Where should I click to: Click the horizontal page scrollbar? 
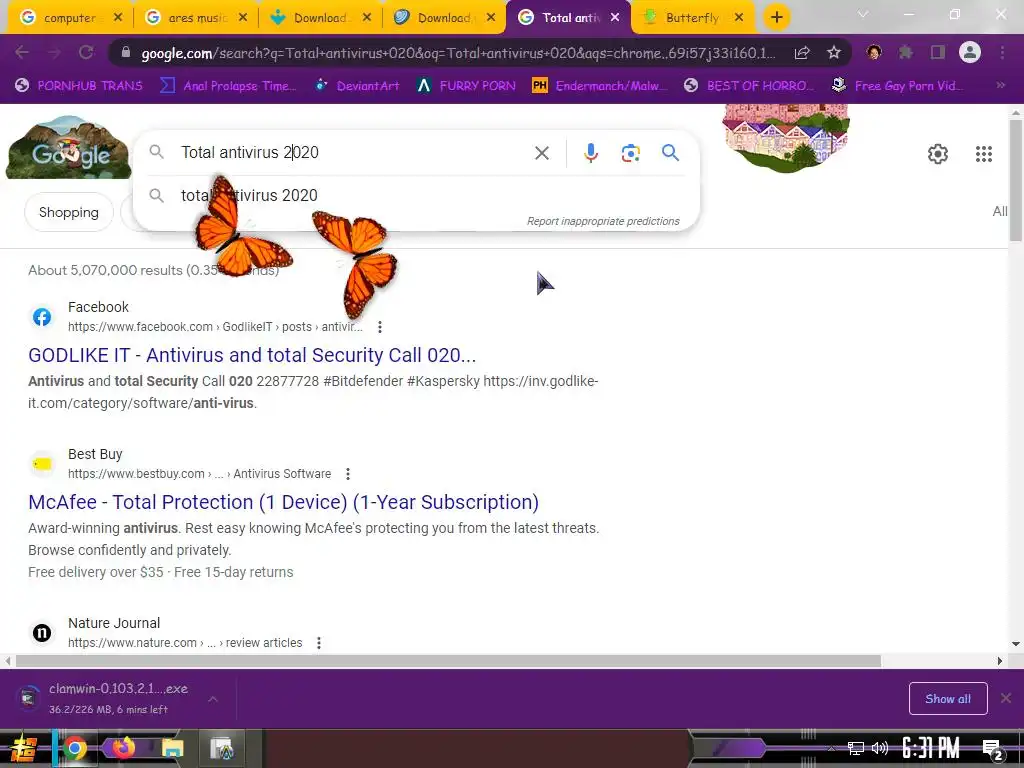[x=448, y=661]
